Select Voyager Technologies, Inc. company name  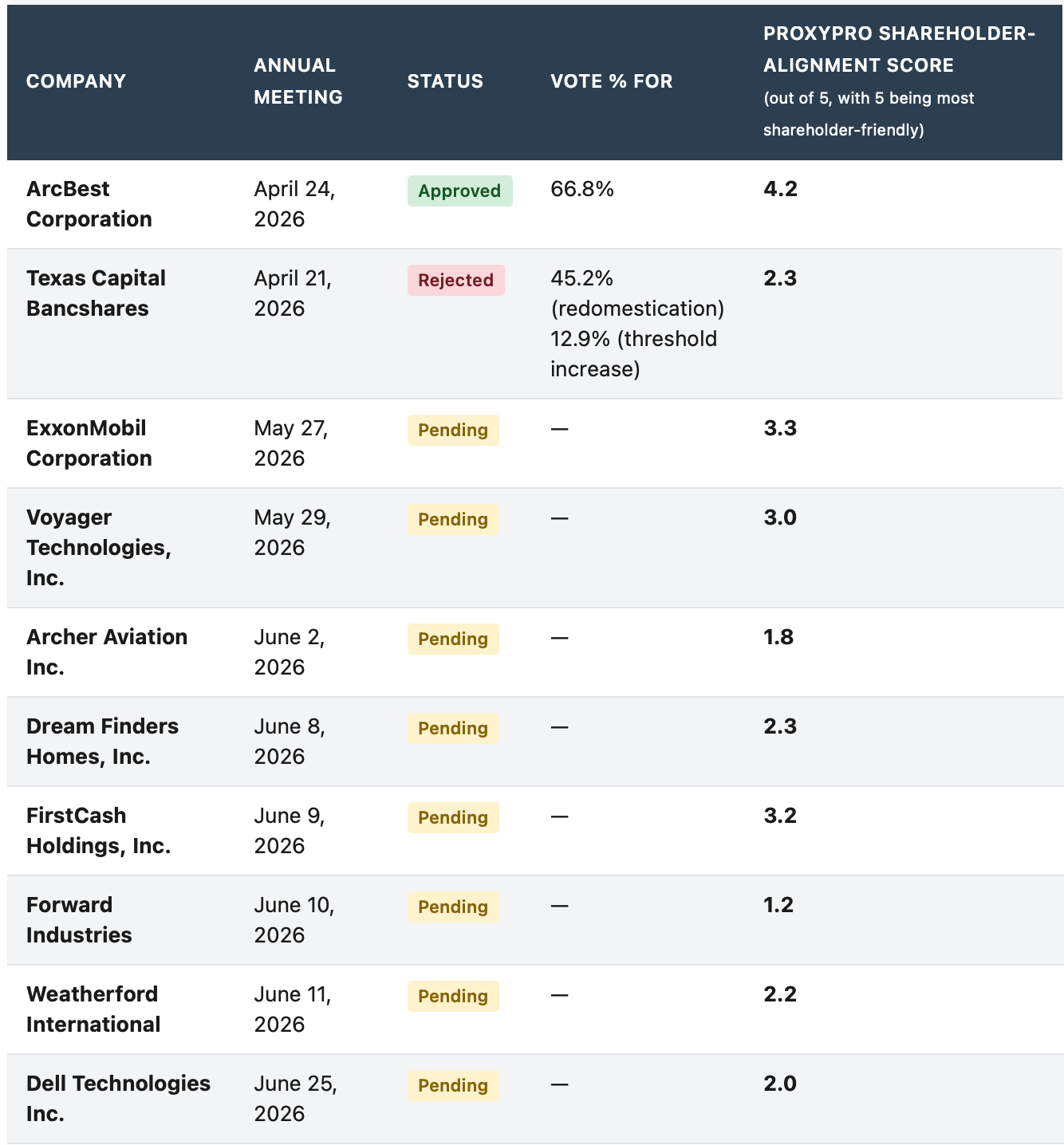[x=99, y=548]
